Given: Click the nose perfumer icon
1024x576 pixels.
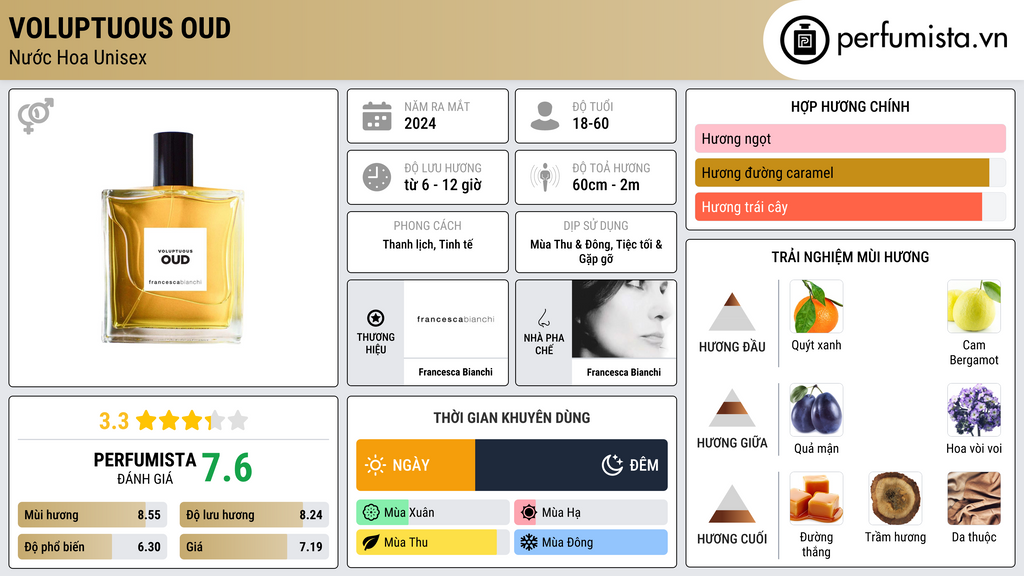Looking at the screenshot, I should [544, 318].
